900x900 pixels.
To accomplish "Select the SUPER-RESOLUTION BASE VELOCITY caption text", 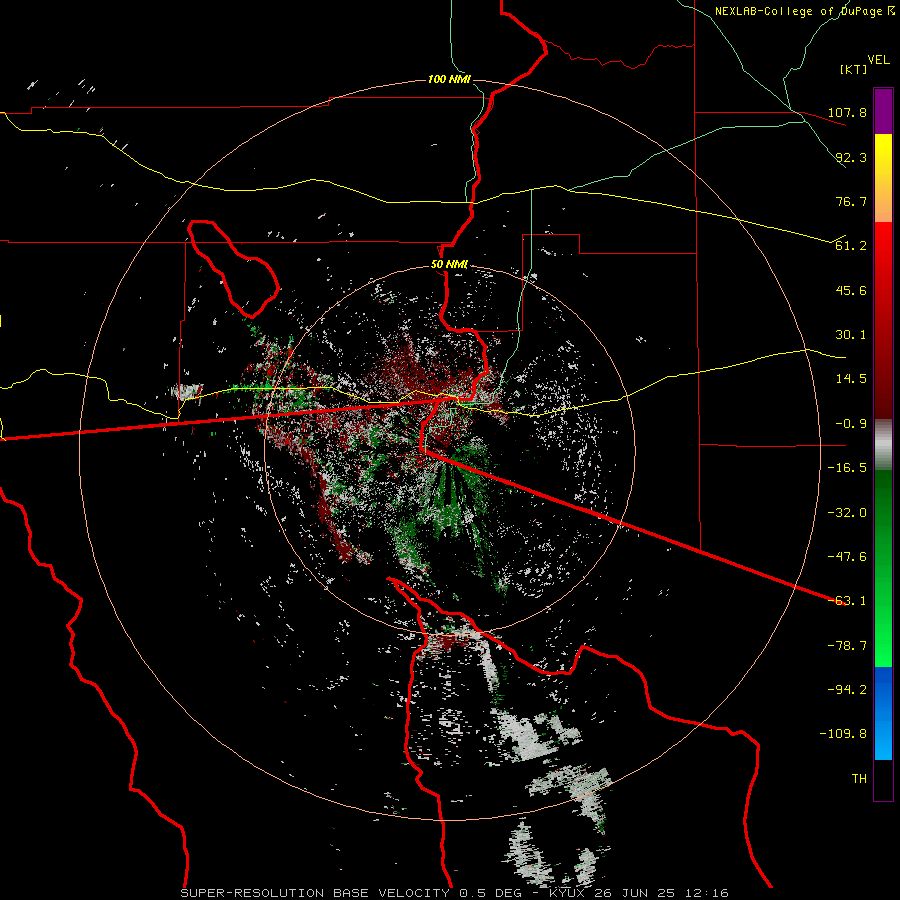I will [x=316, y=893].
